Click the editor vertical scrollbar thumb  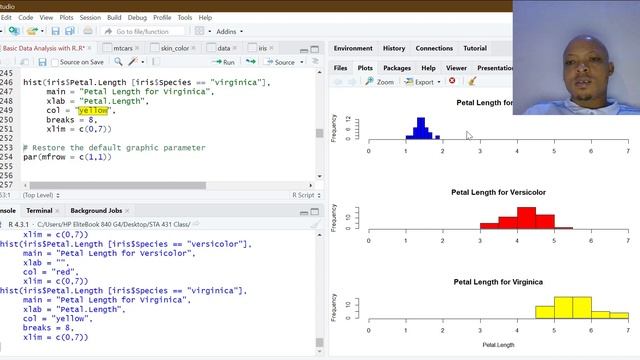[319, 133]
